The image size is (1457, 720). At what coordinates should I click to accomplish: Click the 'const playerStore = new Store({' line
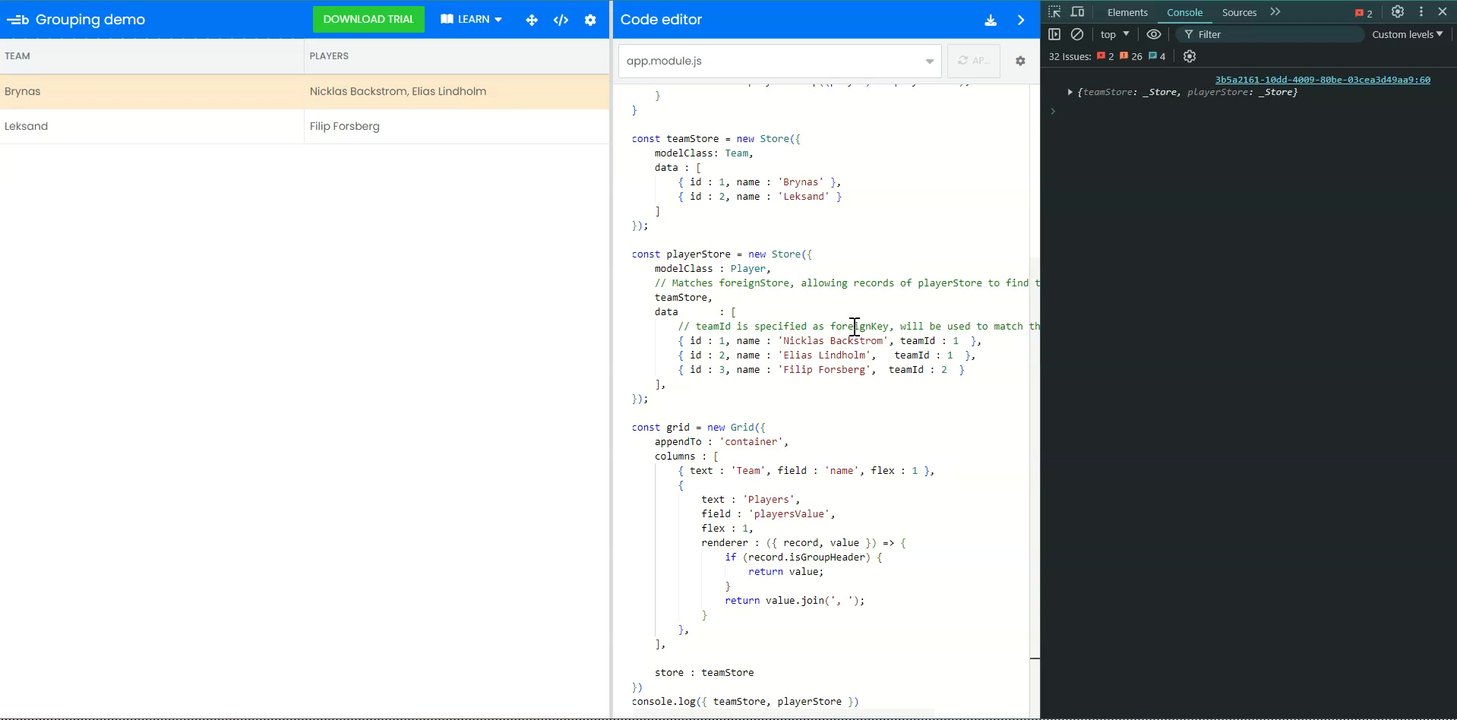click(722, 254)
